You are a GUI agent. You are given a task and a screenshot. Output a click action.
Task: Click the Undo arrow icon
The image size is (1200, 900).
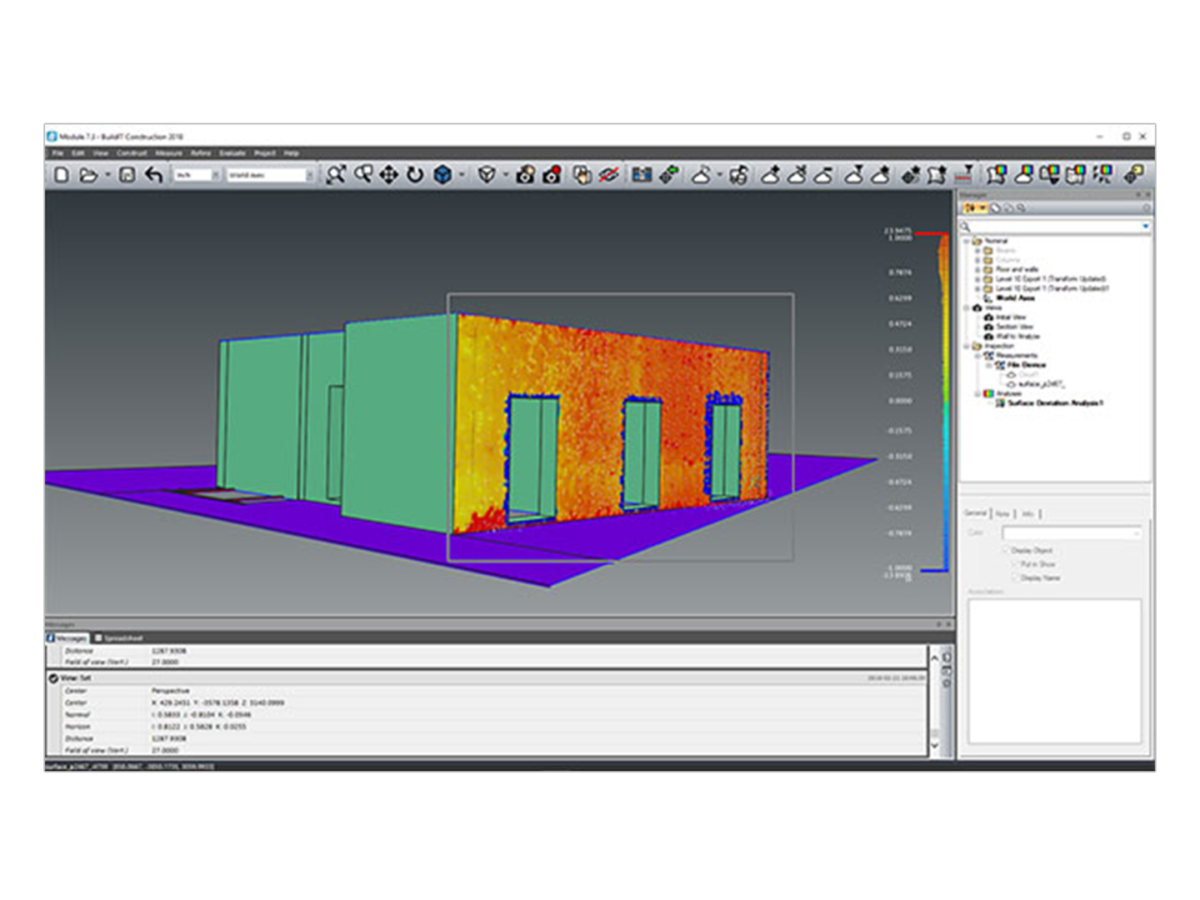pos(153,174)
